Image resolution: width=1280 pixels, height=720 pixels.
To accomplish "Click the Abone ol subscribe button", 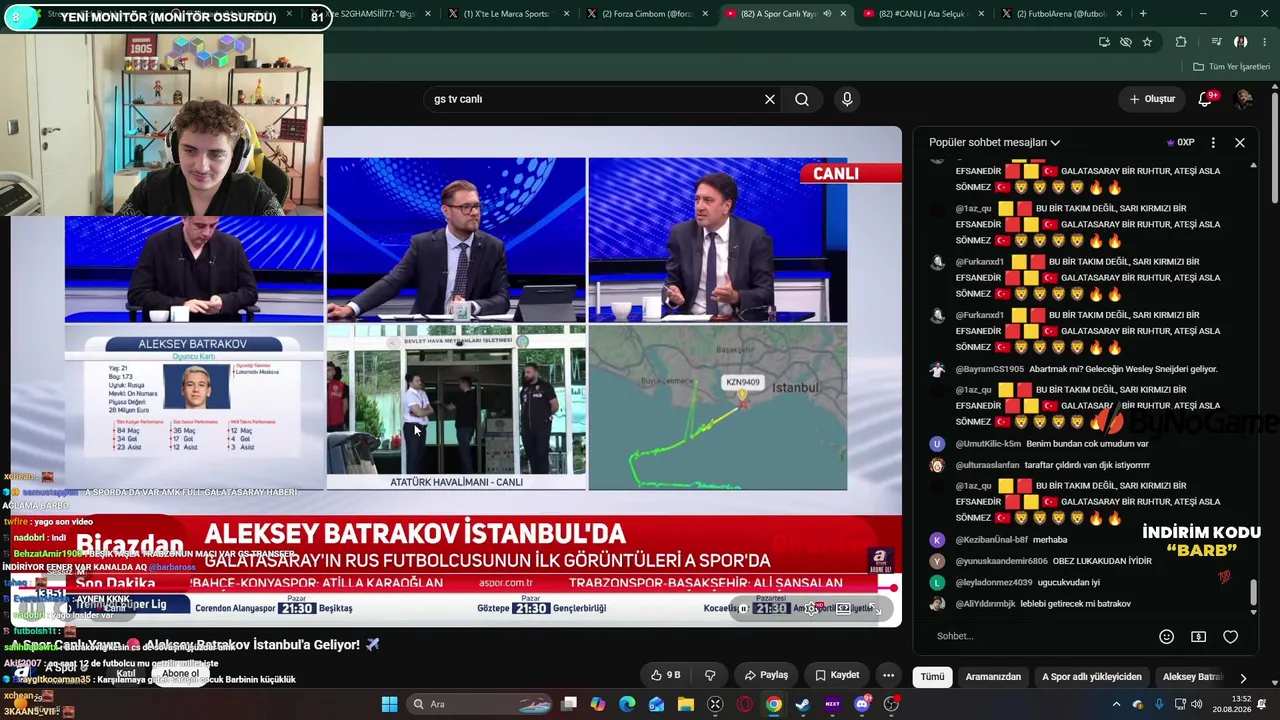I will coord(181,673).
